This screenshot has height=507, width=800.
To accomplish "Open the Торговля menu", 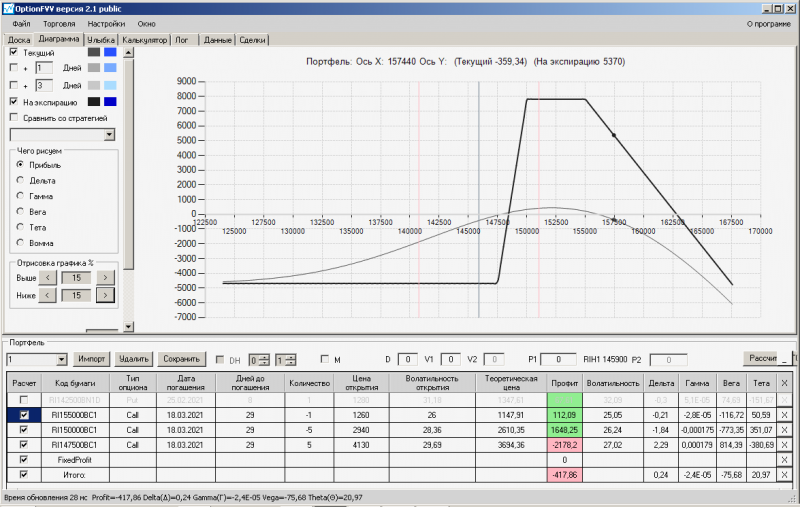I will 59,23.
